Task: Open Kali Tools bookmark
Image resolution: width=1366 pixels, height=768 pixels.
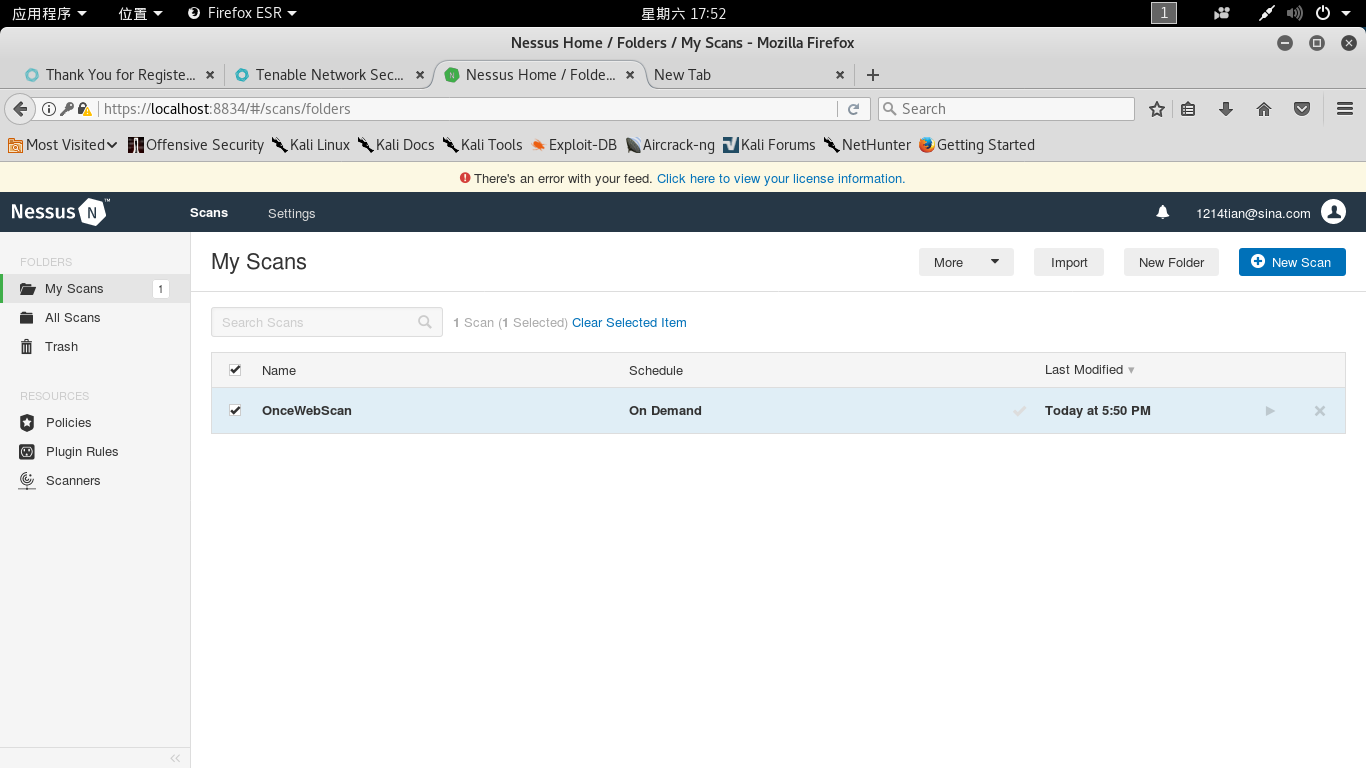Action: pyautogui.click(x=483, y=145)
